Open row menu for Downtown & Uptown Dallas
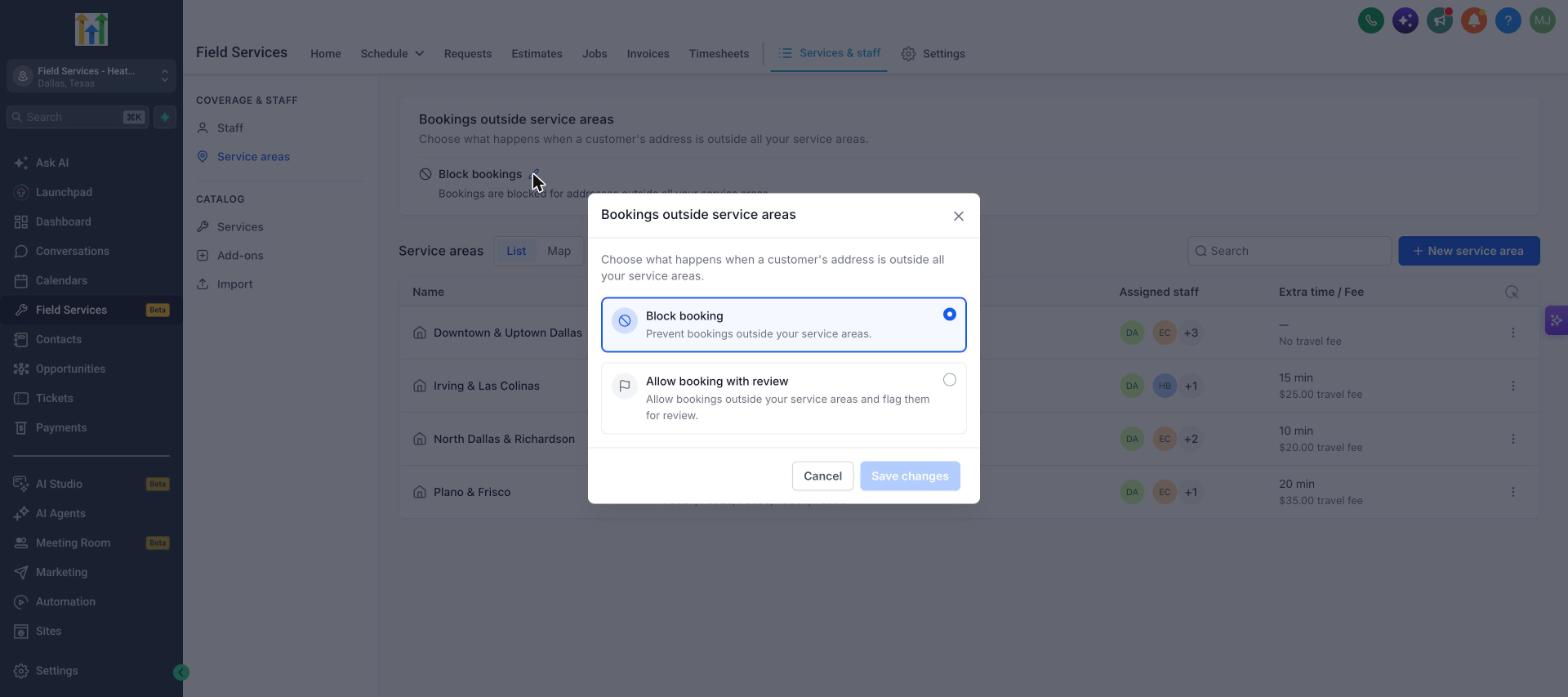Image resolution: width=1568 pixels, height=697 pixels. pyautogui.click(x=1512, y=333)
